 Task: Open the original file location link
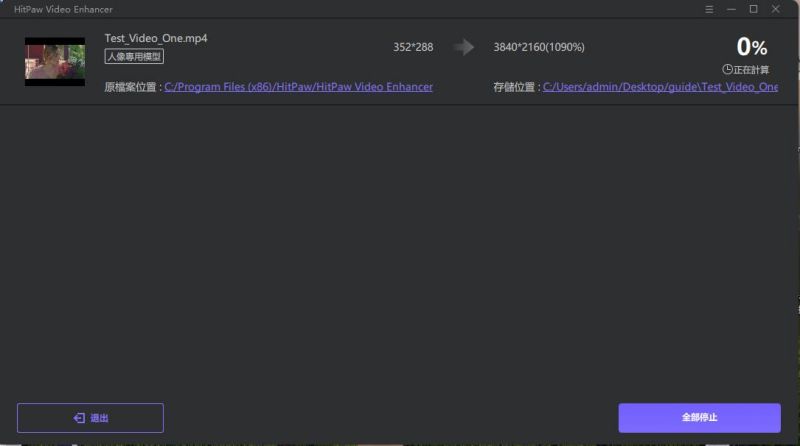(x=298, y=87)
